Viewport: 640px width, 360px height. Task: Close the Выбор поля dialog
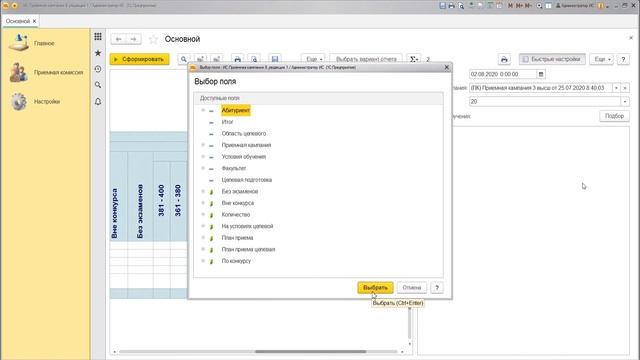point(447,67)
